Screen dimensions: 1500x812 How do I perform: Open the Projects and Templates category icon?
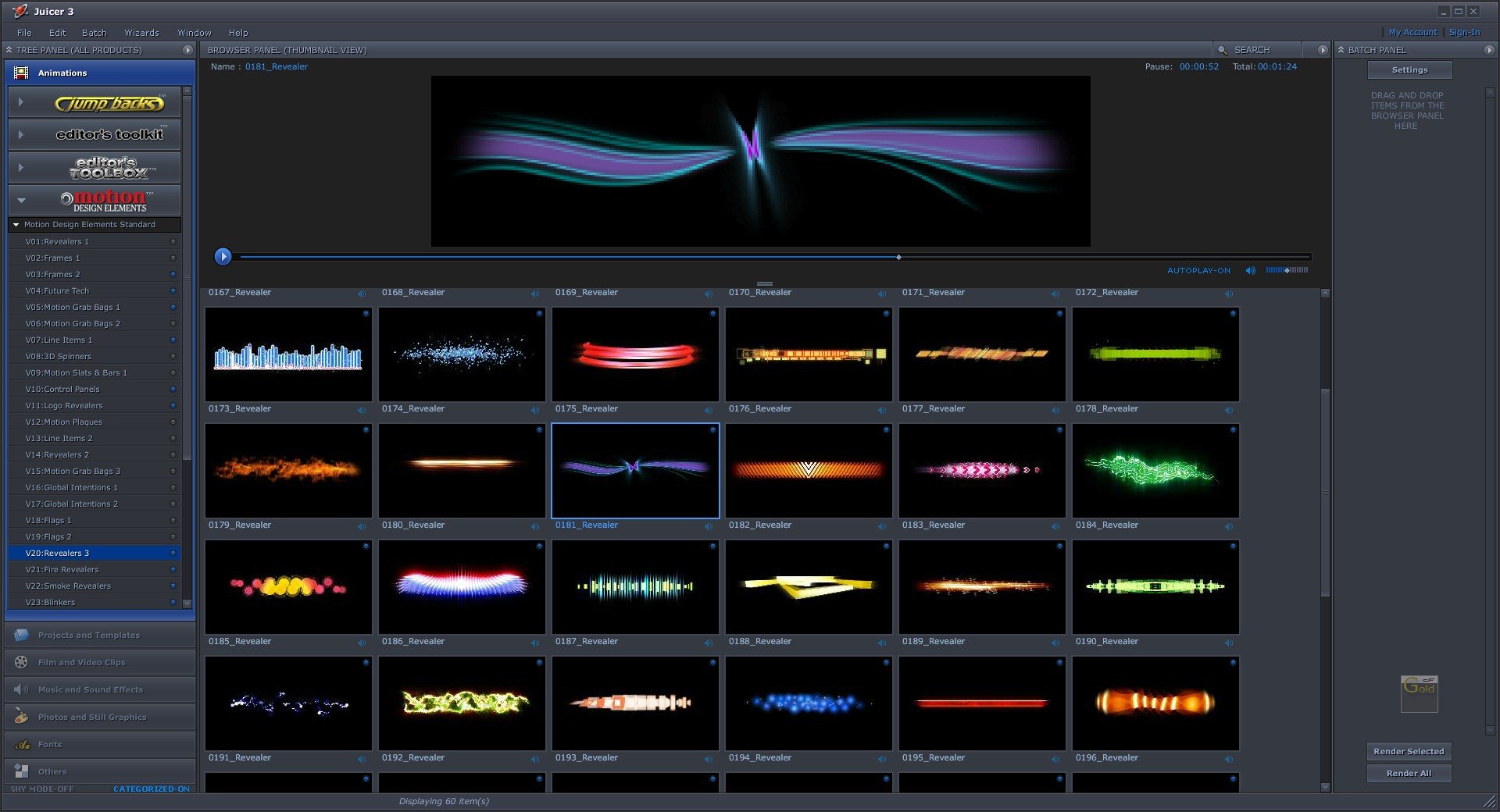click(21, 635)
